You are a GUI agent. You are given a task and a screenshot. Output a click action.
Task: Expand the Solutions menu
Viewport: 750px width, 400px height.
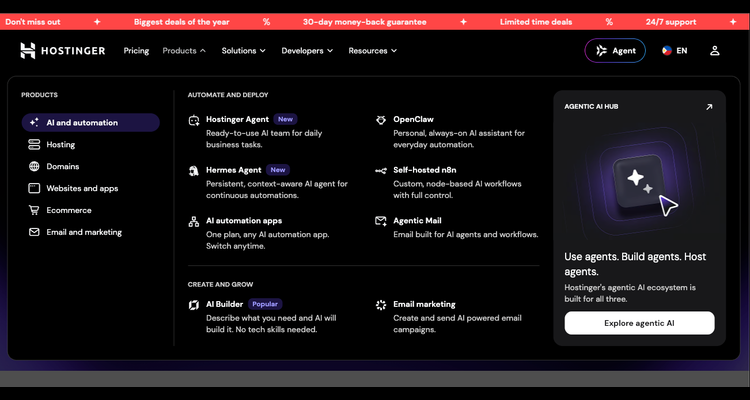tap(243, 51)
